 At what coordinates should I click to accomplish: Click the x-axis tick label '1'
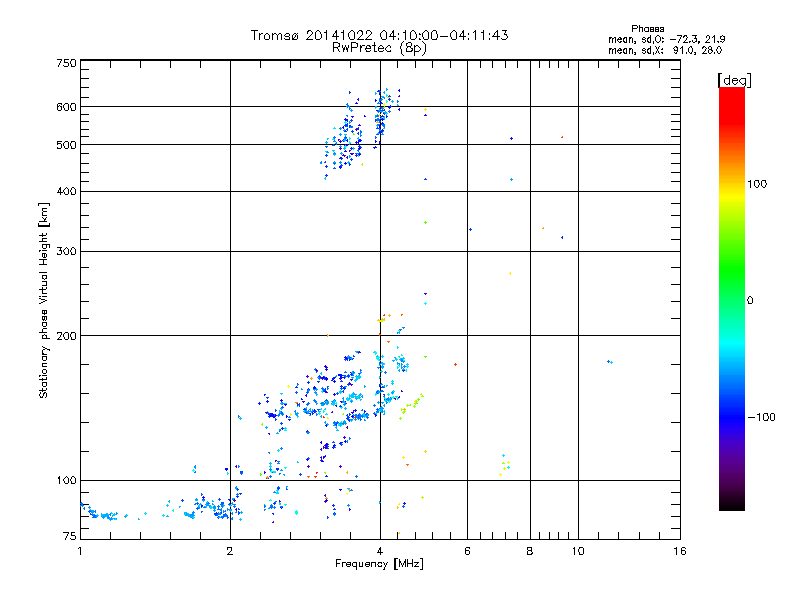pos(80,551)
